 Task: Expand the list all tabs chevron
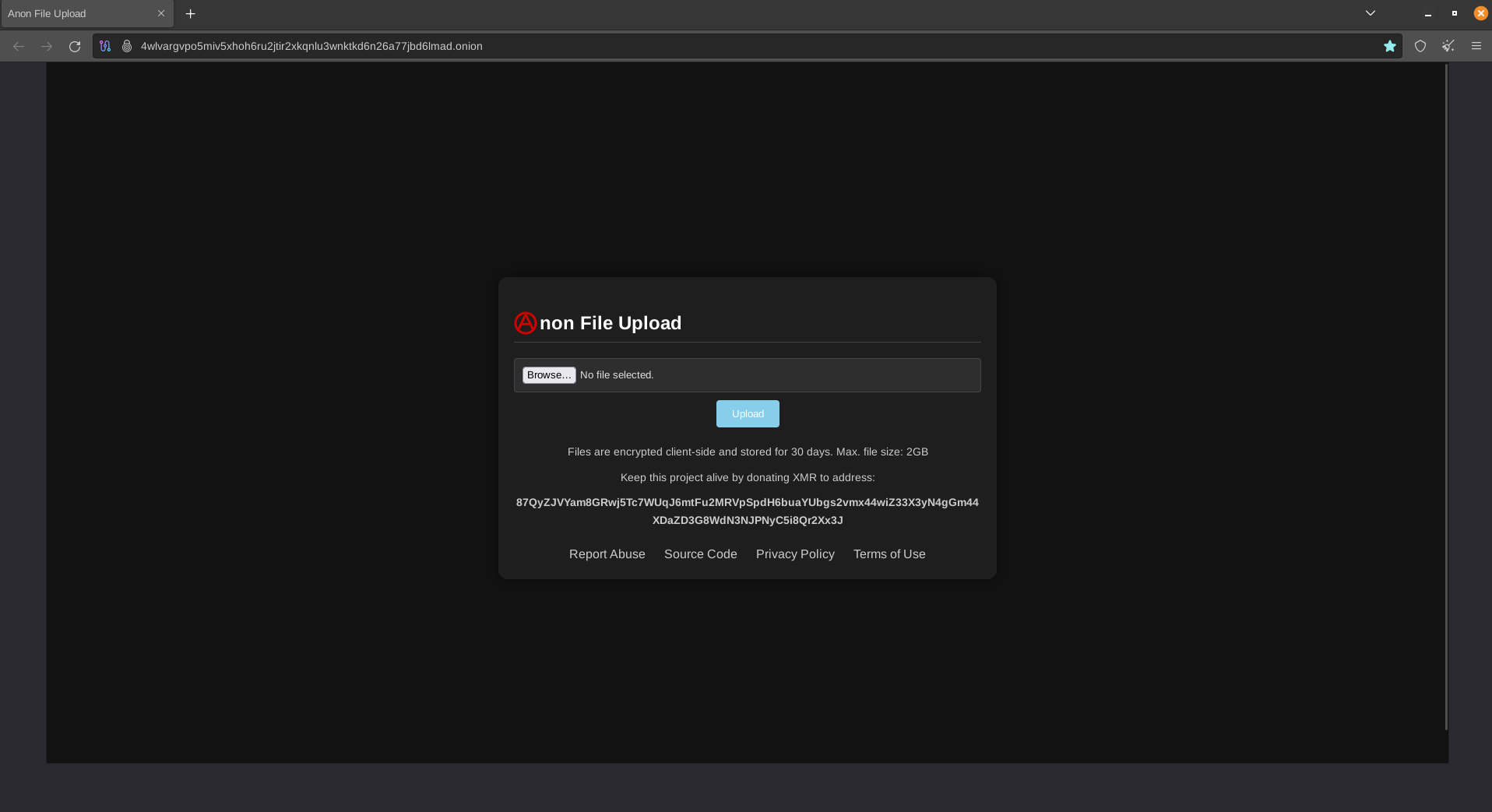coord(1370,13)
